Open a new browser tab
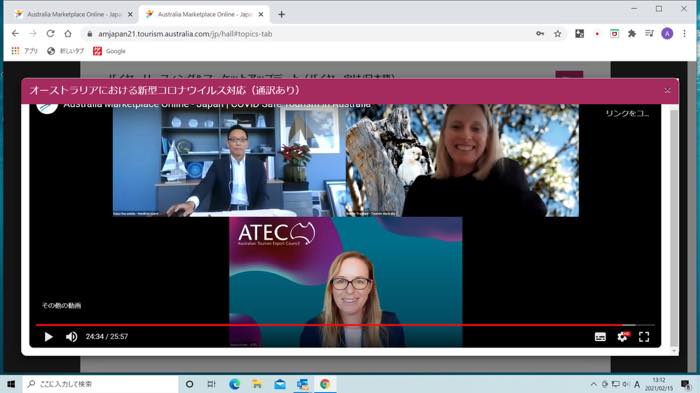The width and height of the screenshot is (700, 393). [281, 14]
